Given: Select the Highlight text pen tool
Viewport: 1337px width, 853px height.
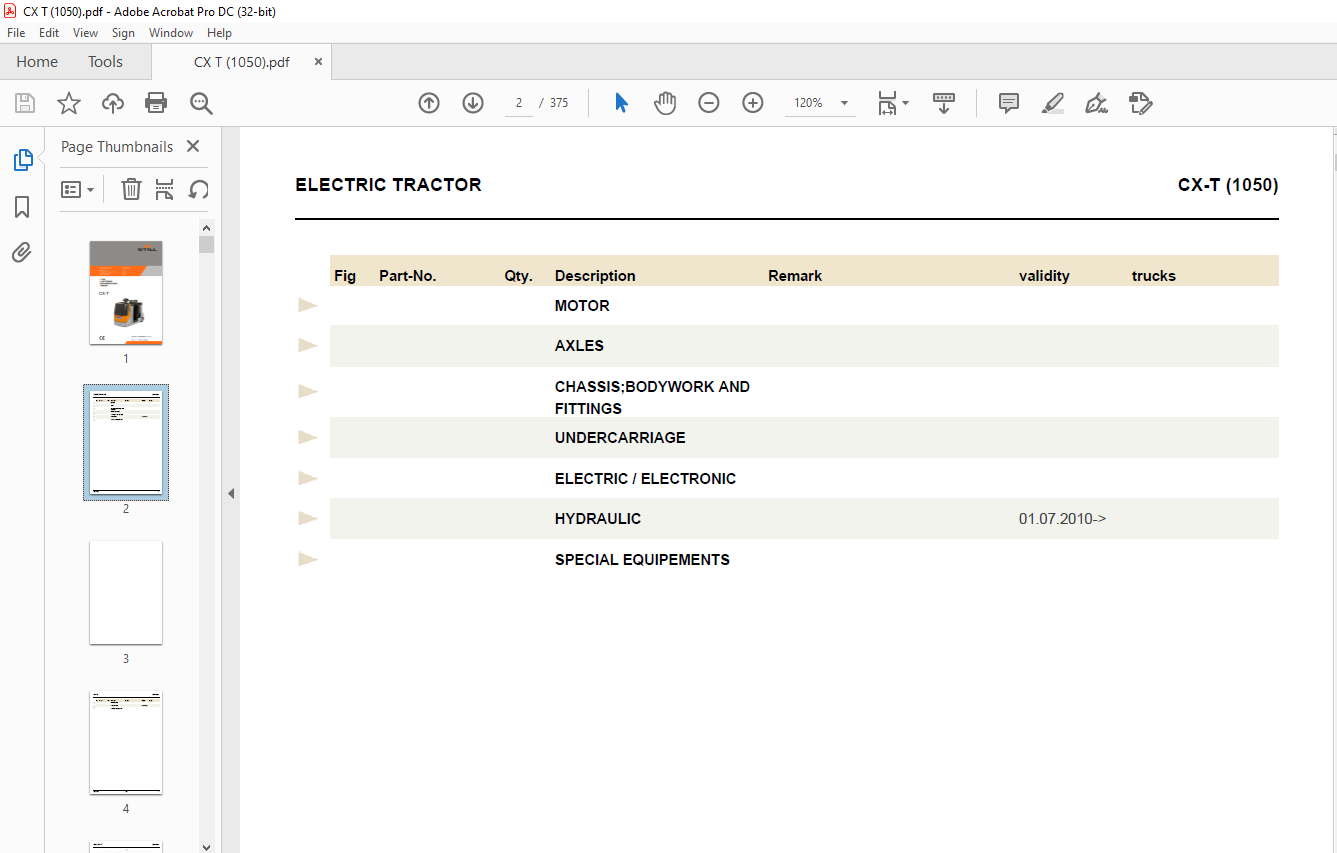Looking at the screenshot, I should [1052, 103].
